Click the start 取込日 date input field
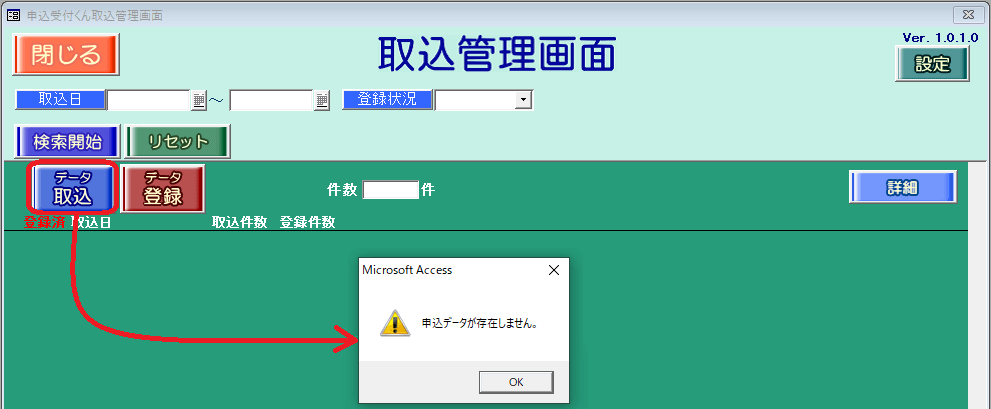 pos(149,100)
